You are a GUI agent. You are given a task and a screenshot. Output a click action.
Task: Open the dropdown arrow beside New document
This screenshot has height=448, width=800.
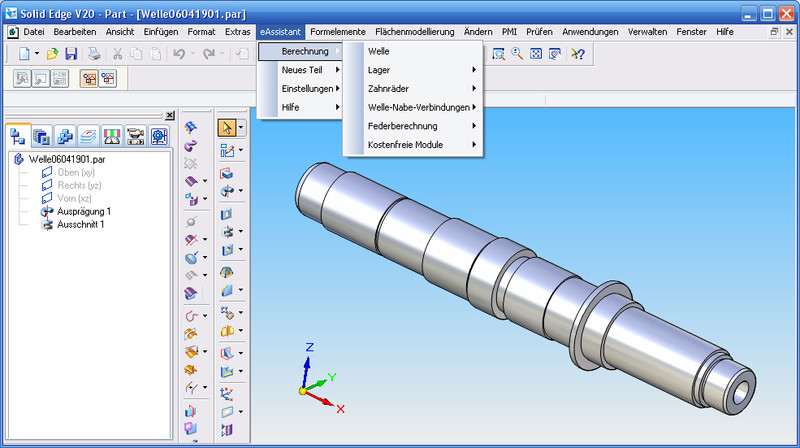(x=37, y=54)
